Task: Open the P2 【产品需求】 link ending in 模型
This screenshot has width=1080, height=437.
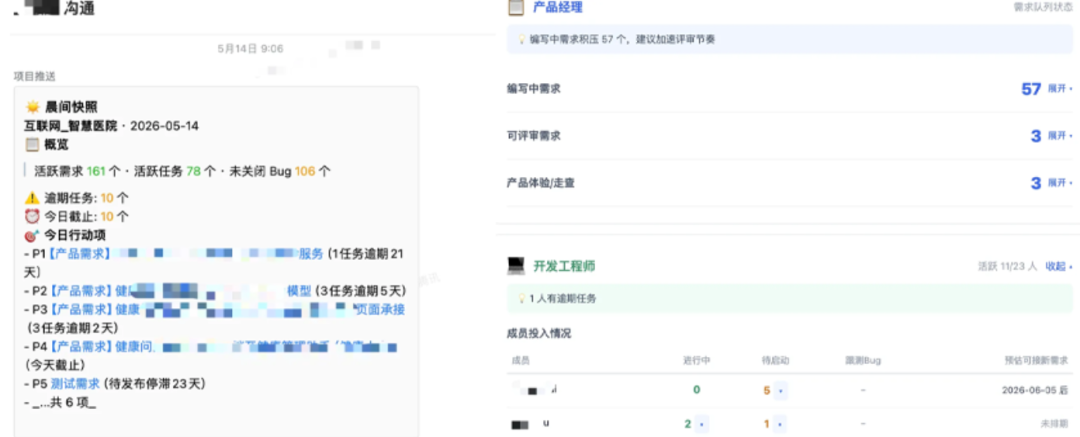Action: pyautogui.click(x=182, y=290)
